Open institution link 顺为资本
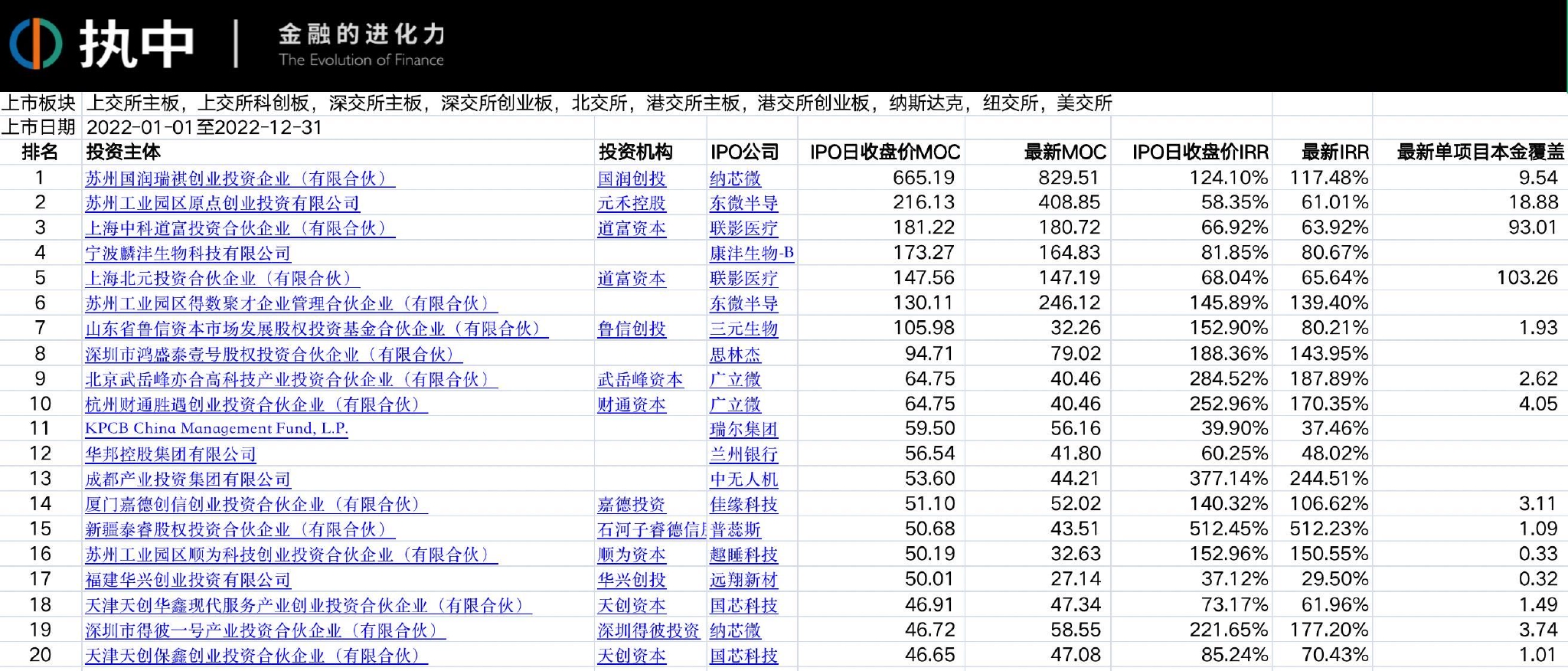1568x671 pixels. (x=632, y=555)
